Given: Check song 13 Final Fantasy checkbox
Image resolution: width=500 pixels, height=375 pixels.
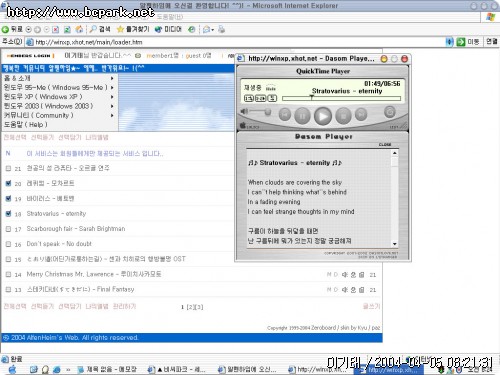Looking at the screenshot, I should (8, 289).
